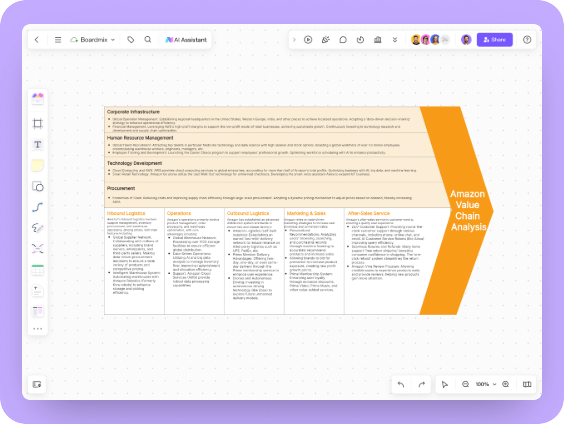The width and height of the screenshot is (564, 424).
Task: Open more tools via three dots
Action: point(37,329)
